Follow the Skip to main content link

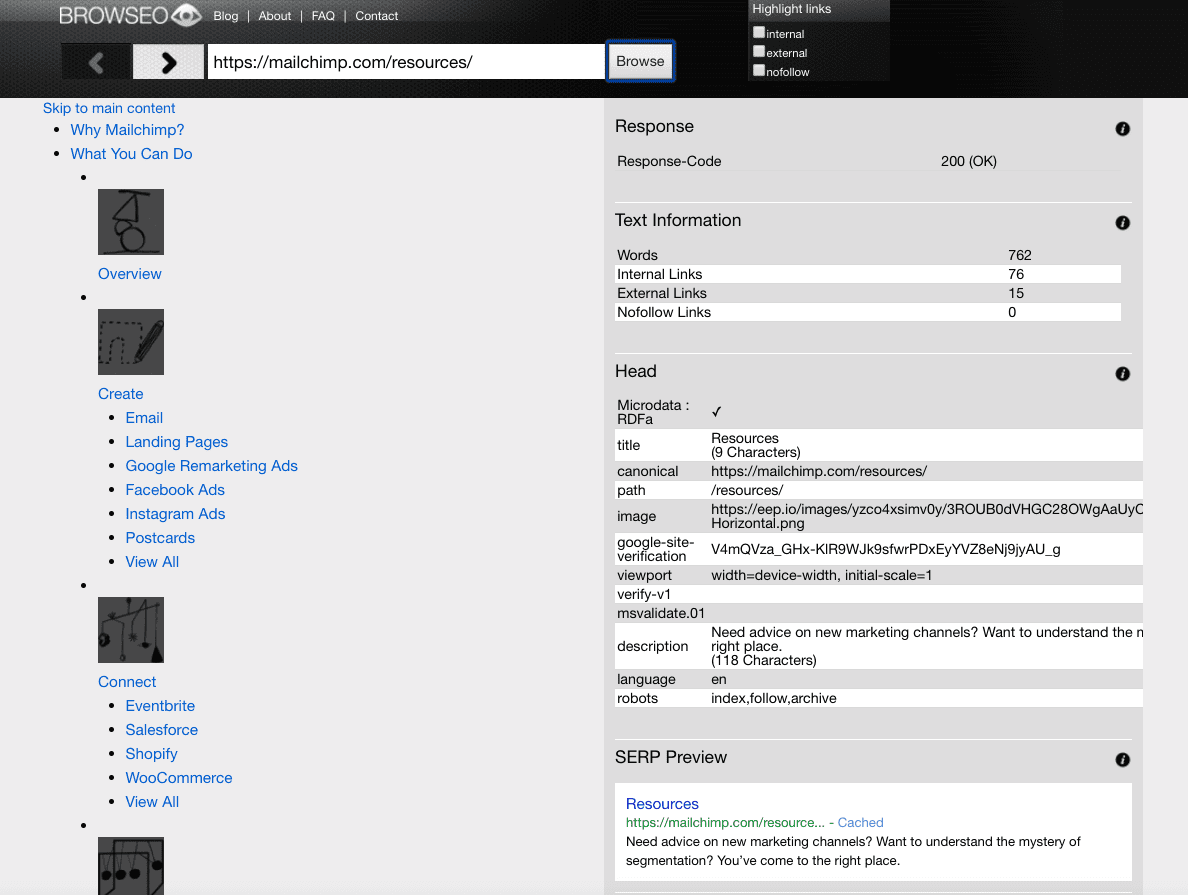click(109, 108)
